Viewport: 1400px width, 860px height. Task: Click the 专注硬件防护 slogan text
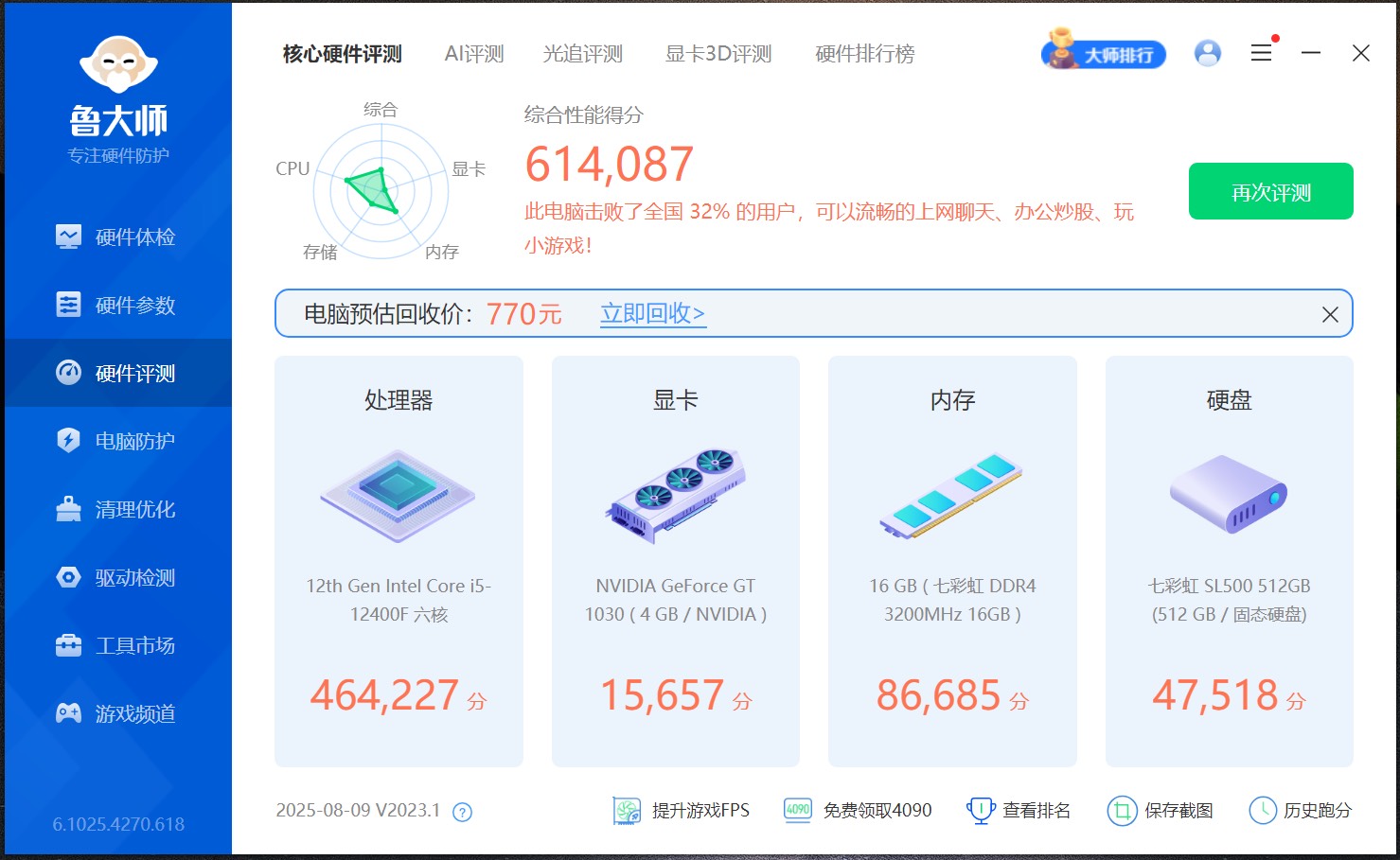118,155
